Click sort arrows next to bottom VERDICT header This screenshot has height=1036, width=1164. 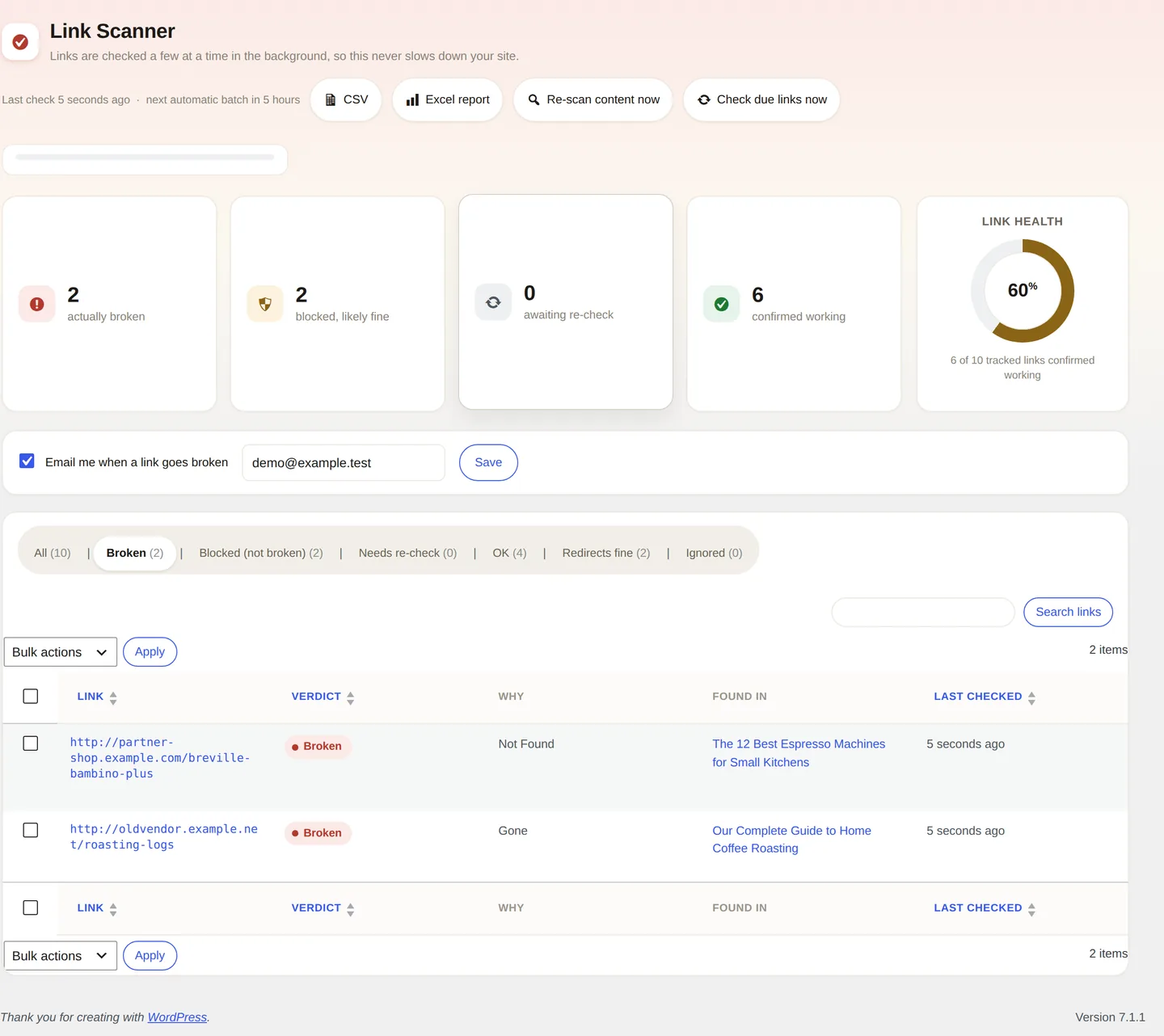[350, 909]
